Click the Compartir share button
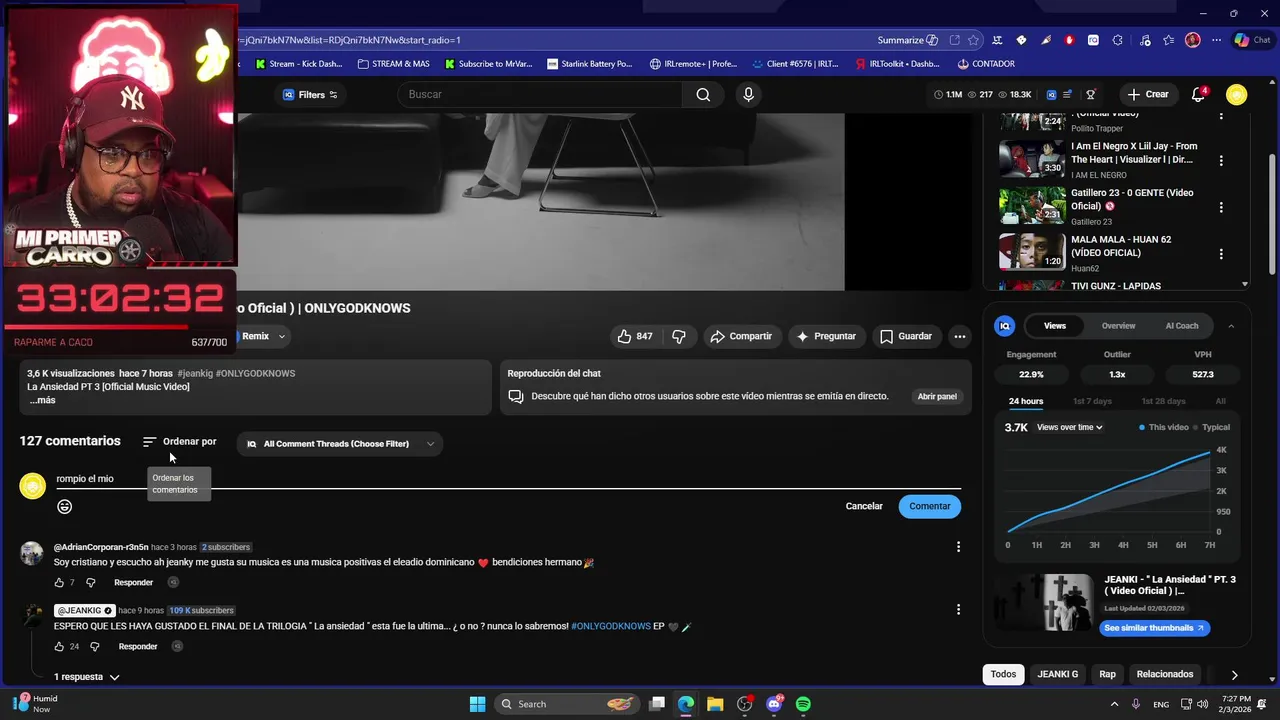The height and width of the screenshot is (720, 1280). (x=741, y=336)
